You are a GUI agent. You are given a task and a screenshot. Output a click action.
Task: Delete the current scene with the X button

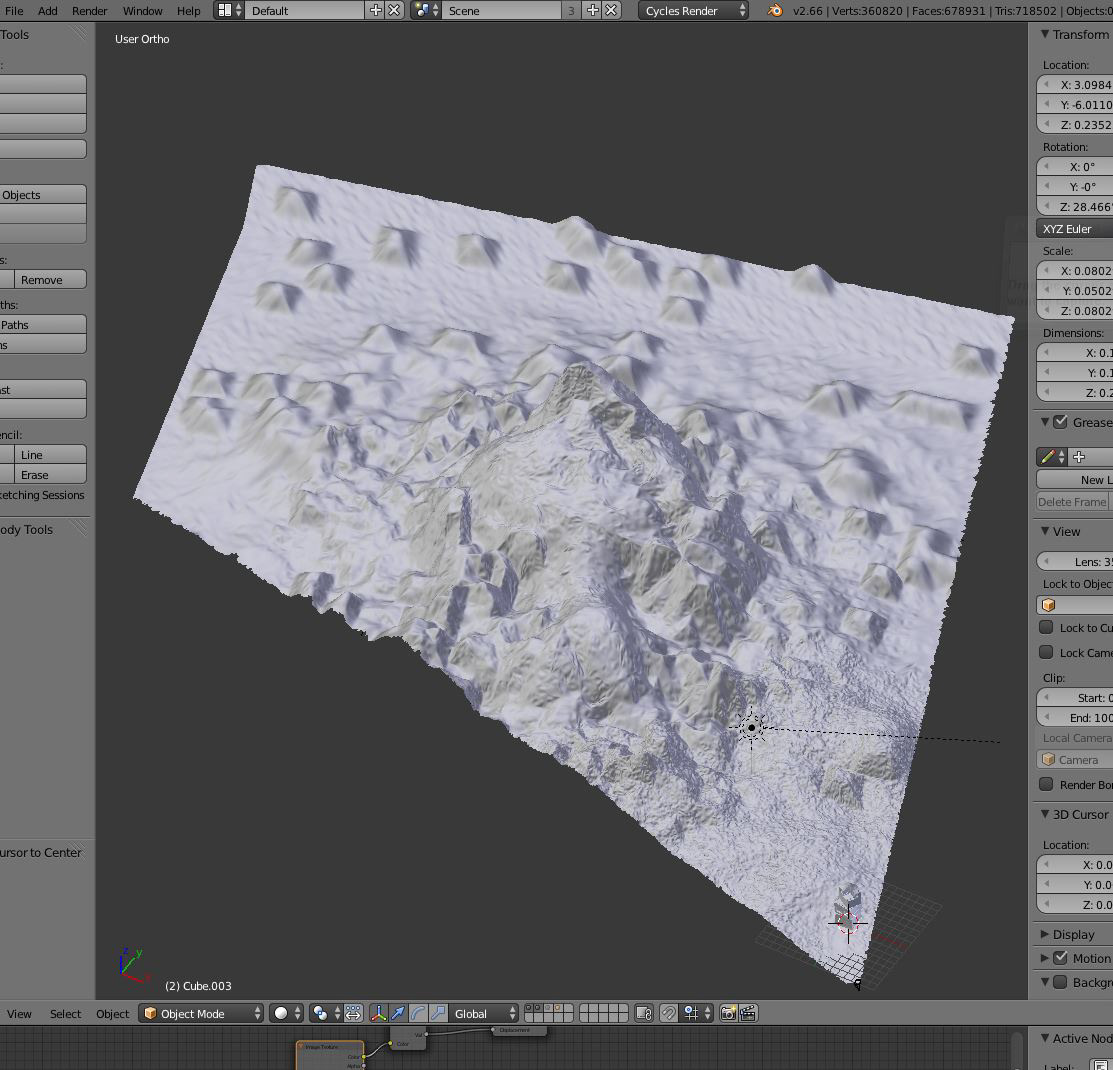click(x=610, y=11)
